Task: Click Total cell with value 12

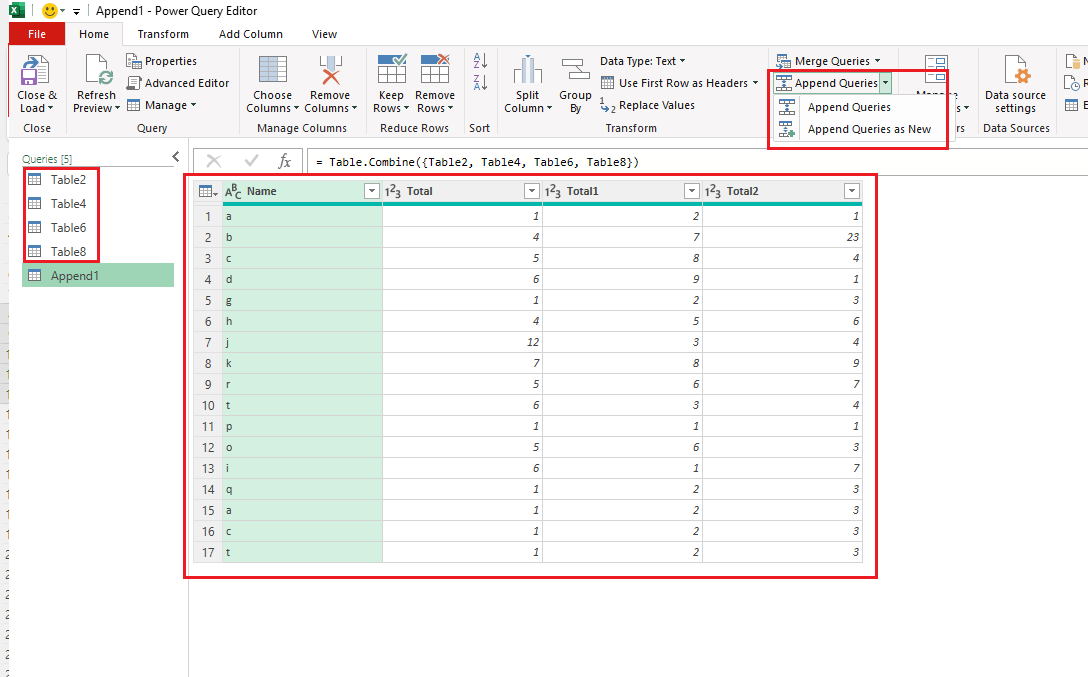Action: [462, 342]
